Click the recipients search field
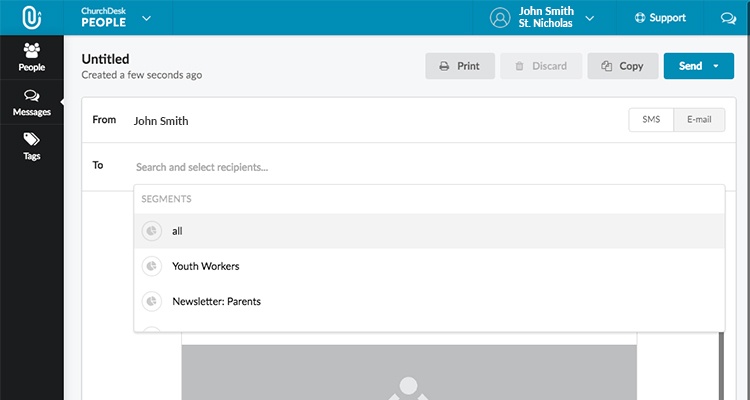Image resolution: width=750 pixels, height=400 pixels. tap(429, 167)
